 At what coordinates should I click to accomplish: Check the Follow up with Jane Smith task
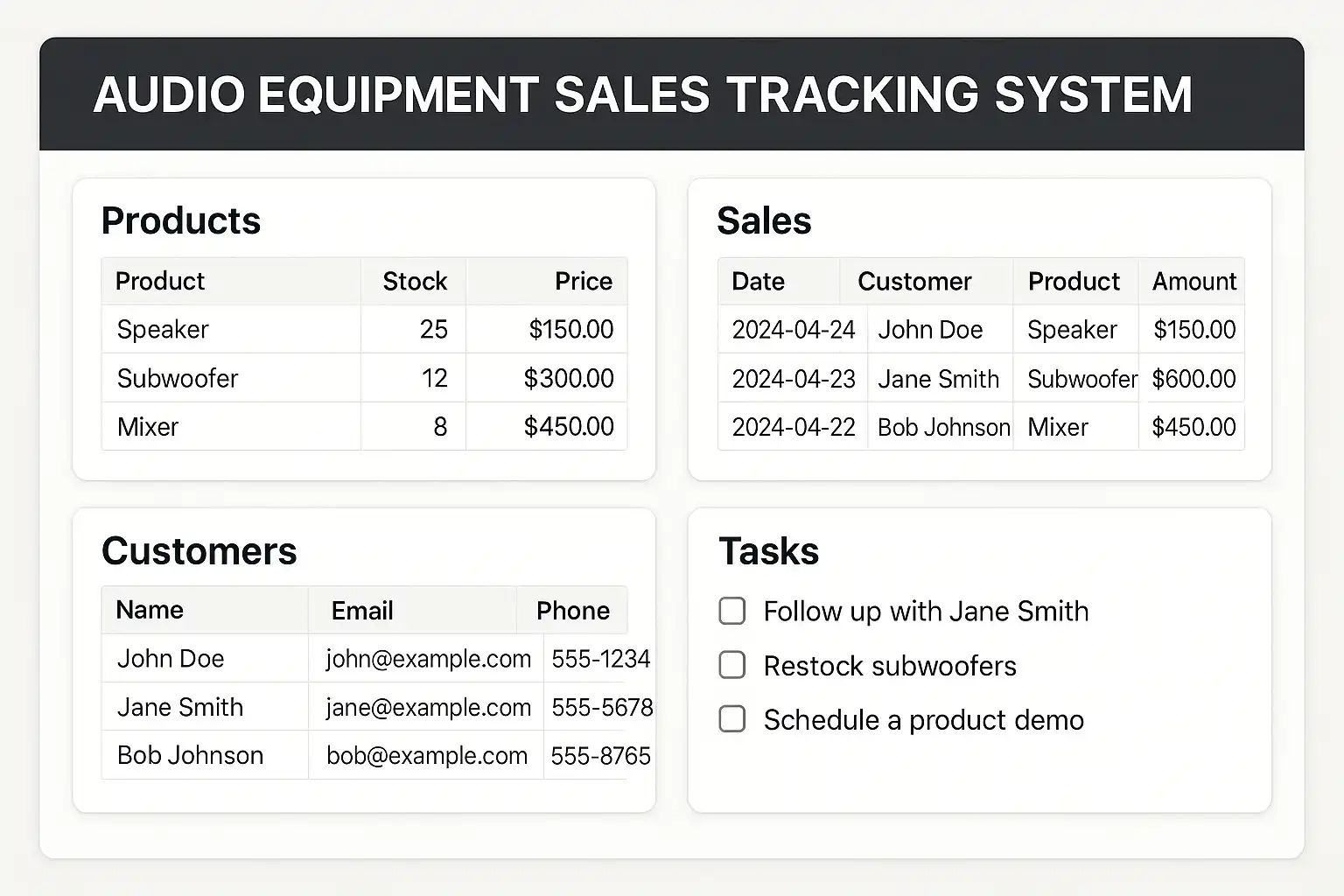[731, 611]
